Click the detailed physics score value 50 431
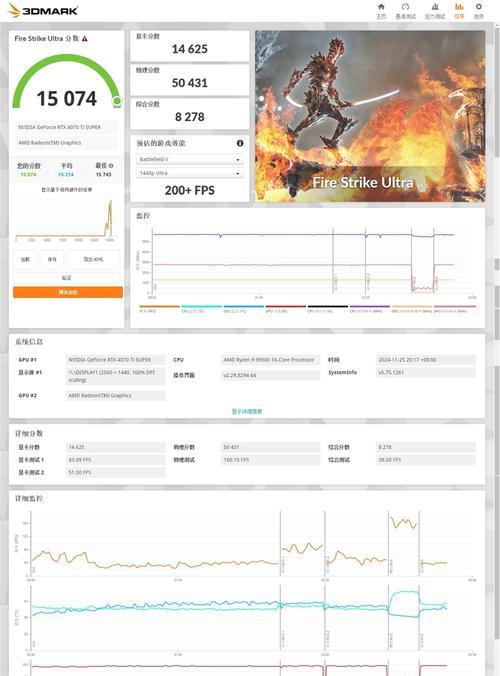500x676 pixels. (x=270, y=447)
